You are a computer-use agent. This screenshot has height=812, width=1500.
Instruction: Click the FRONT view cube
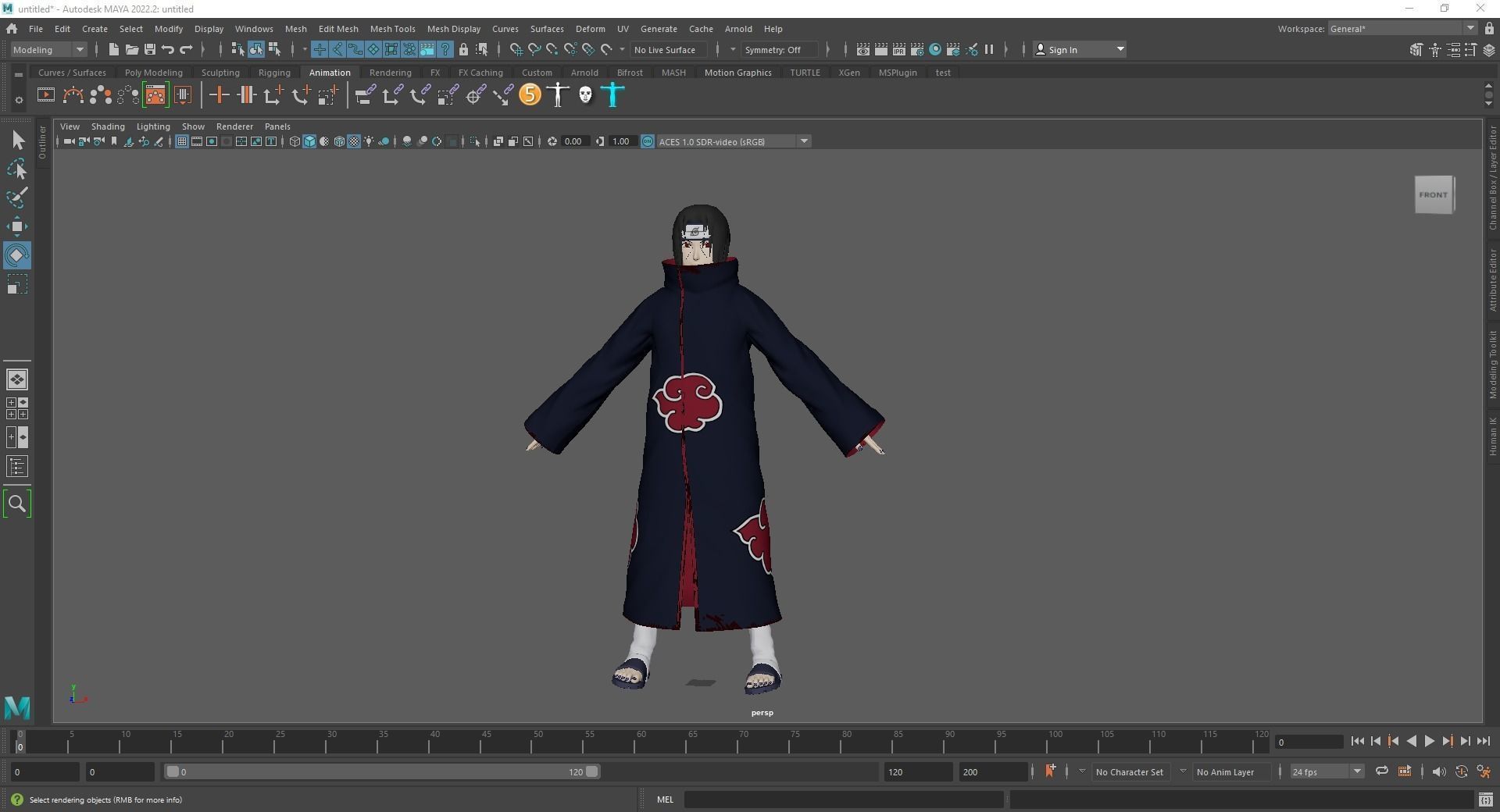coord(1434,194)
